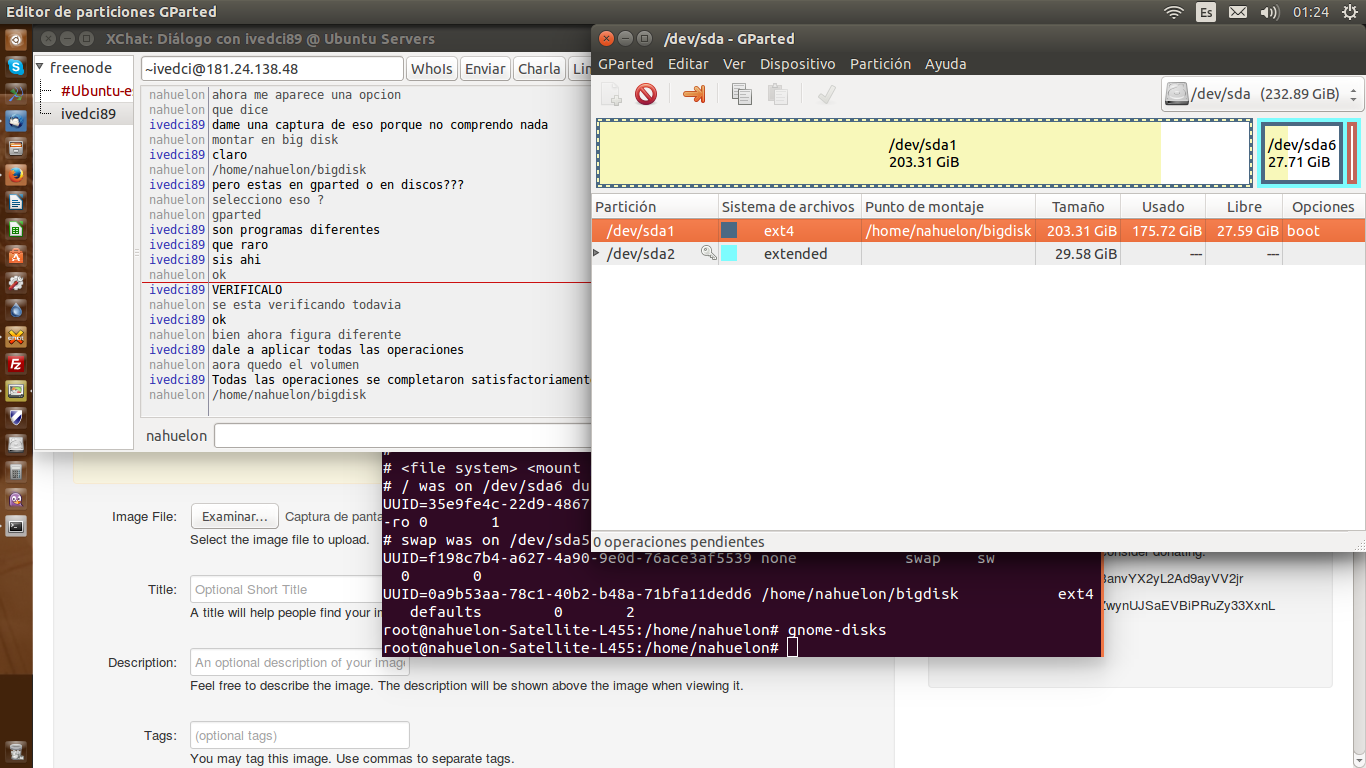This screenshot has width=1366, height=768.
Task: Click the orange Resize/Move arrow icon
Action: tap(694, 95)
